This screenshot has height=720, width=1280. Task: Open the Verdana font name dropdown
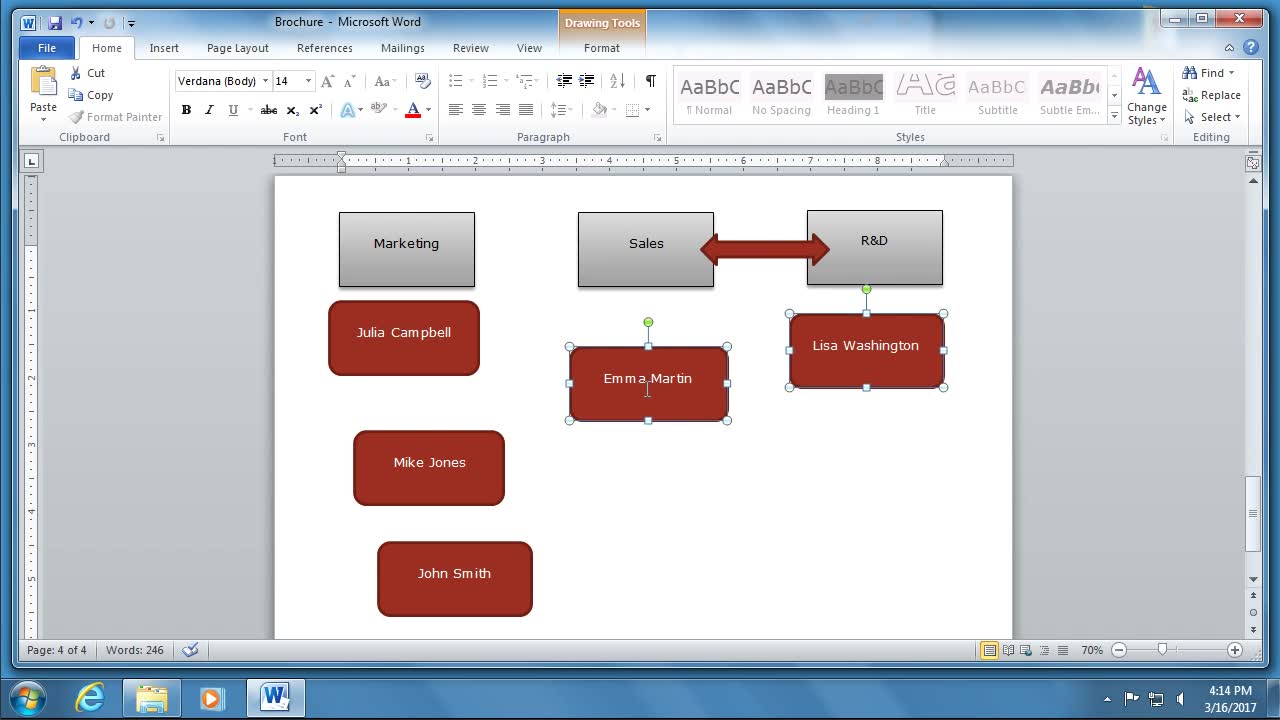pyautogui.click(x=266, y=81)
